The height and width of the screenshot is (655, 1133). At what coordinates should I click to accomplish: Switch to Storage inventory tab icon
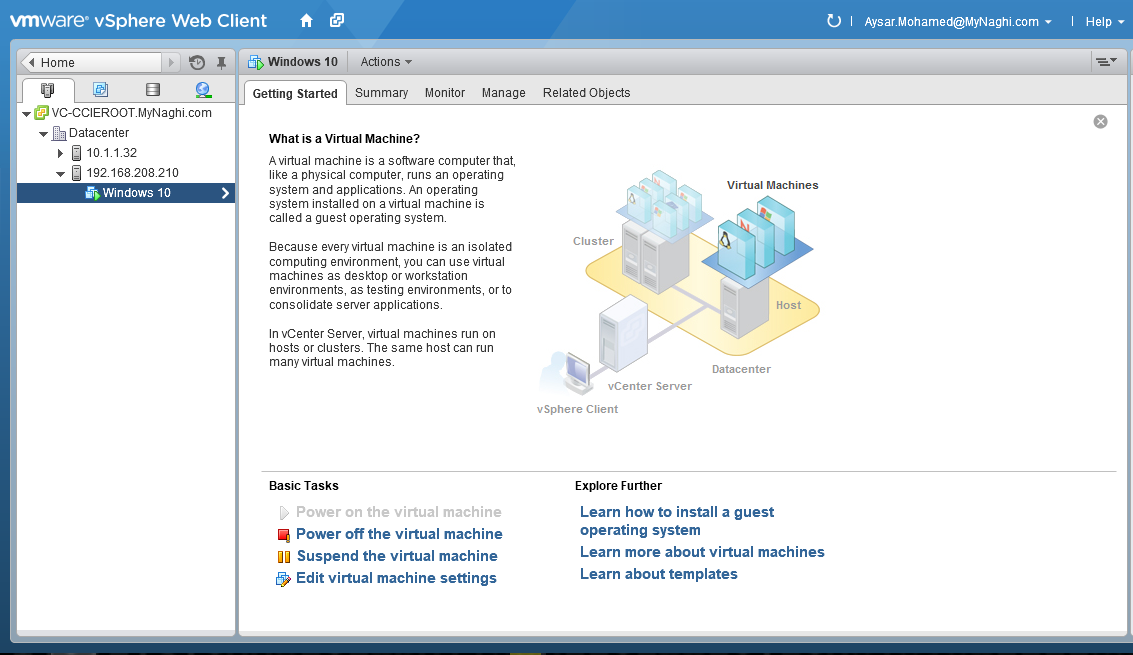click(x=152, y=90)
